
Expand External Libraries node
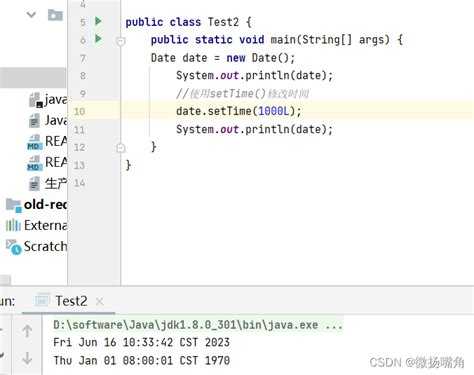(x=37, y=225)
